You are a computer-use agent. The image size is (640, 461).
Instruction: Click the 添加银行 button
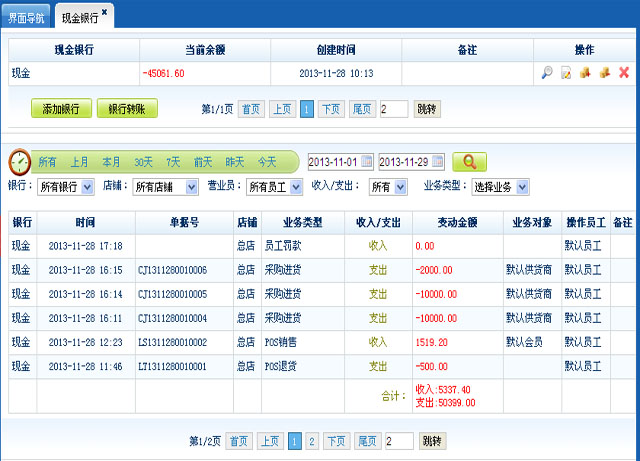(x=61, y=109)
